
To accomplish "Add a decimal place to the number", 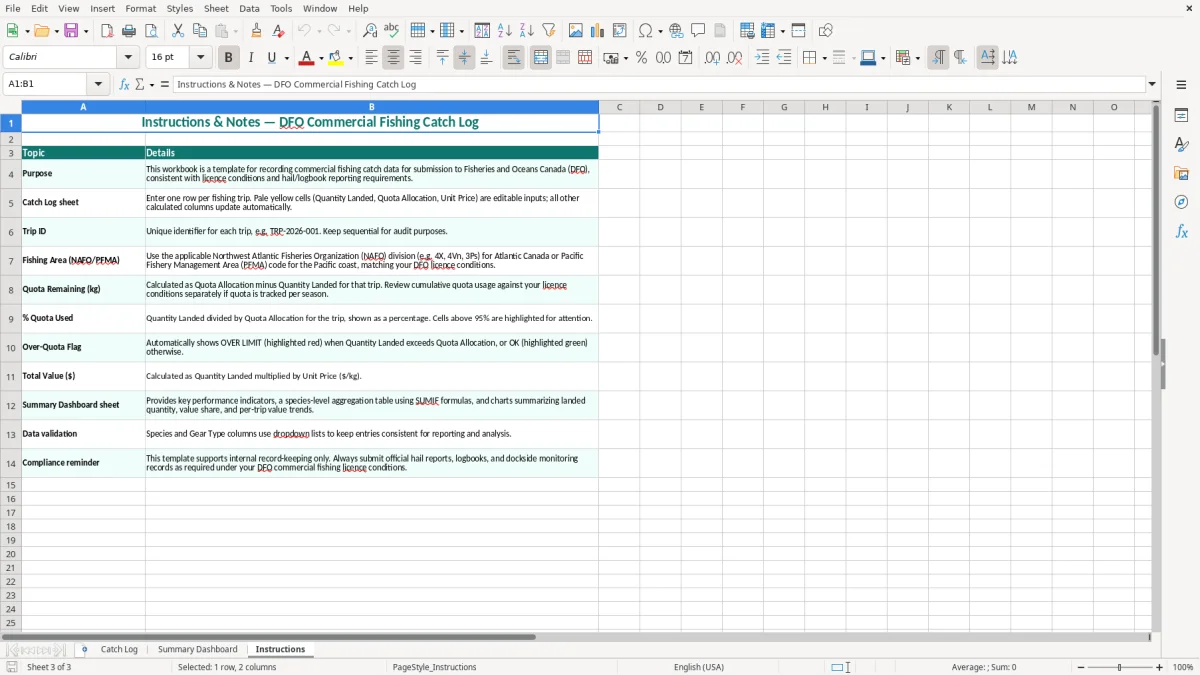I will 712,58.
